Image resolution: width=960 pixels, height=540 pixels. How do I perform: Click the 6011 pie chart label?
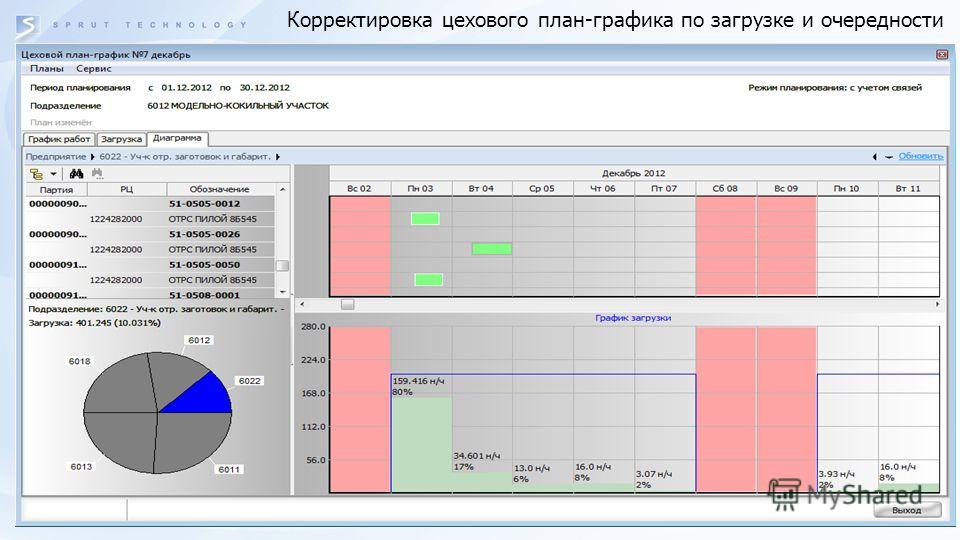229,470
